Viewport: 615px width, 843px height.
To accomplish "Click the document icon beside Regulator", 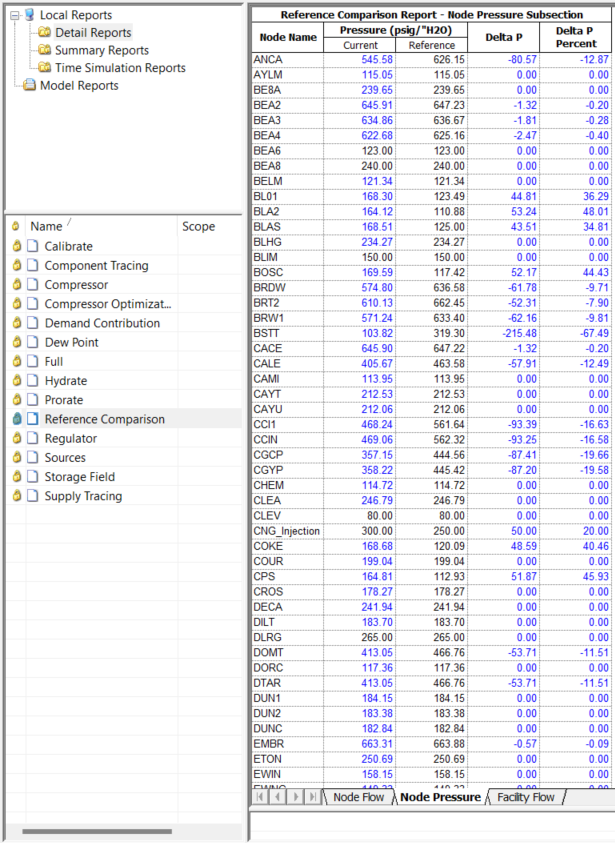I will (33, 438).
